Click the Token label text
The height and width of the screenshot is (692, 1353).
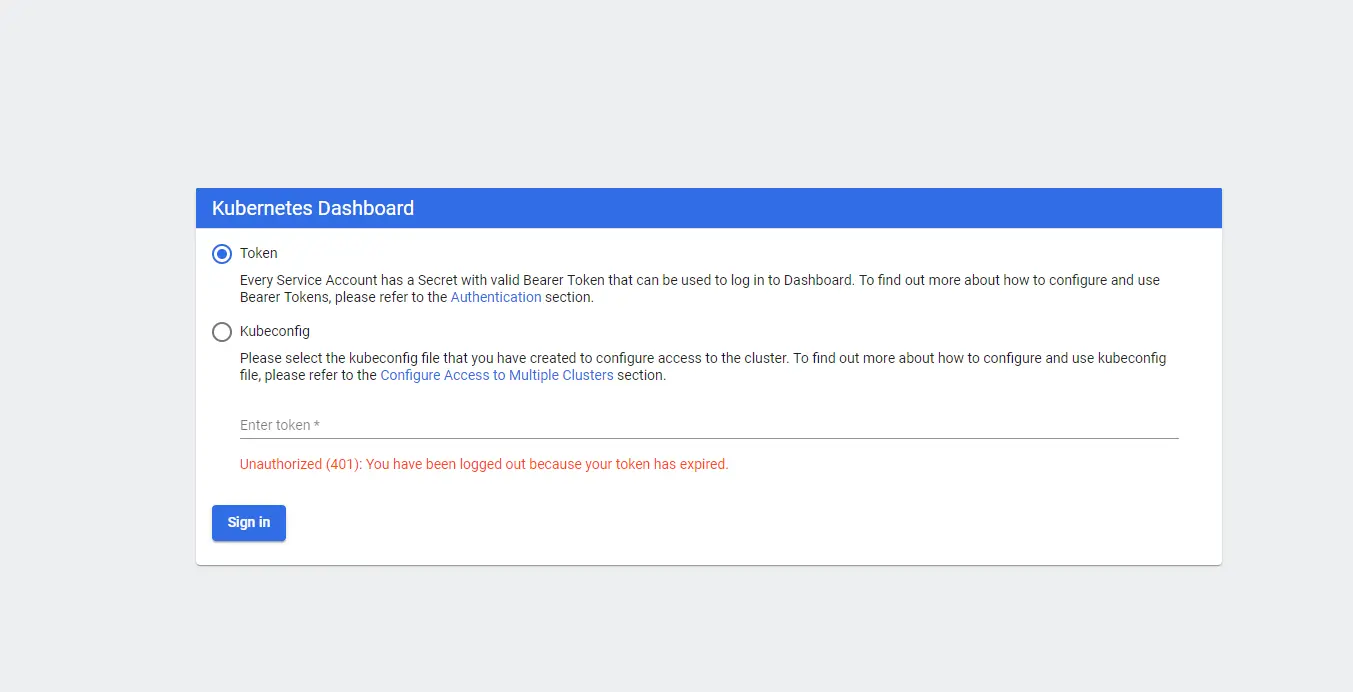pyautogui.click(x=259, y=253)
